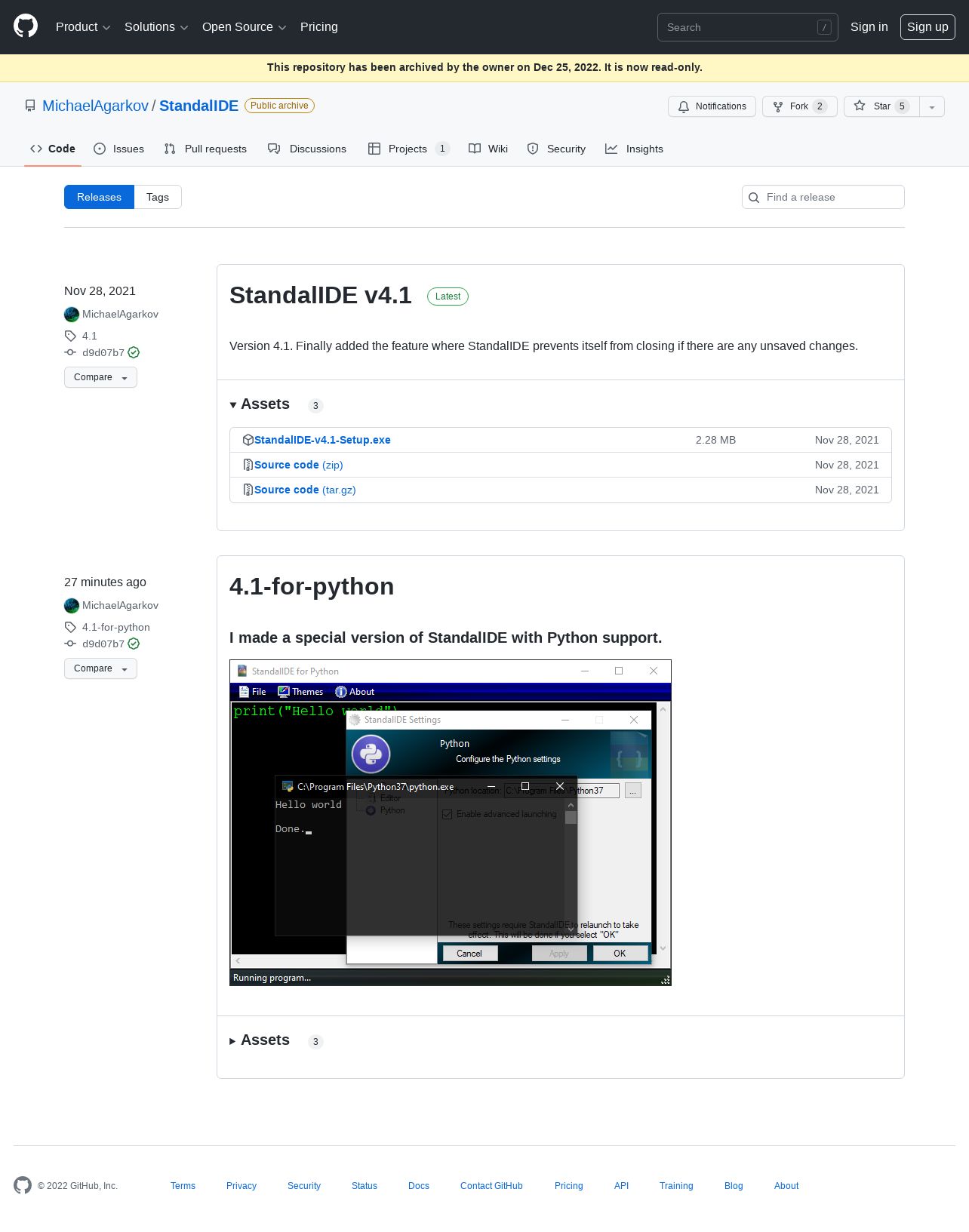Star the StandalIDE repository
The height and width of the screenshot is (1232, 969).
click(x=881, y=106)
